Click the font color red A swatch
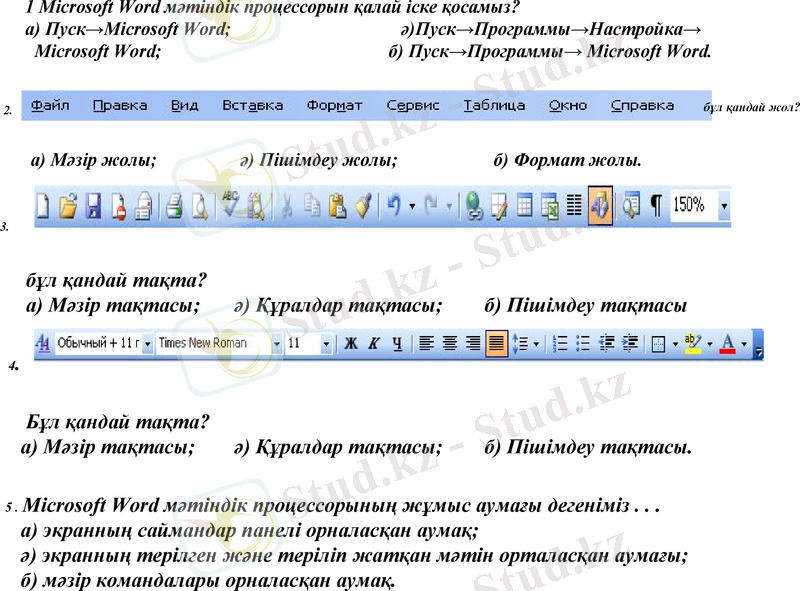 (x=727, y=344)
